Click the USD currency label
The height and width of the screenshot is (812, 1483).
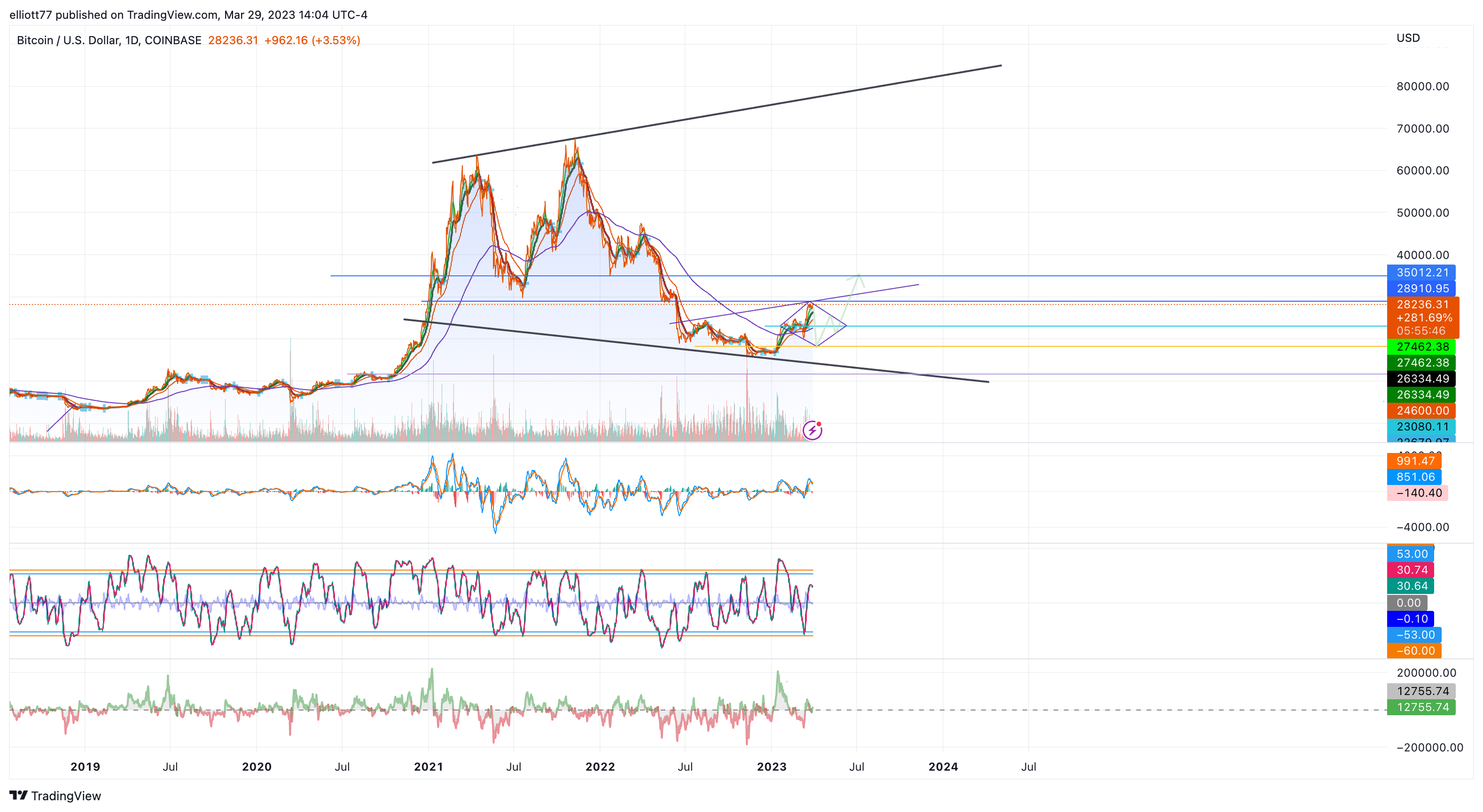(x=1408, y=38)
